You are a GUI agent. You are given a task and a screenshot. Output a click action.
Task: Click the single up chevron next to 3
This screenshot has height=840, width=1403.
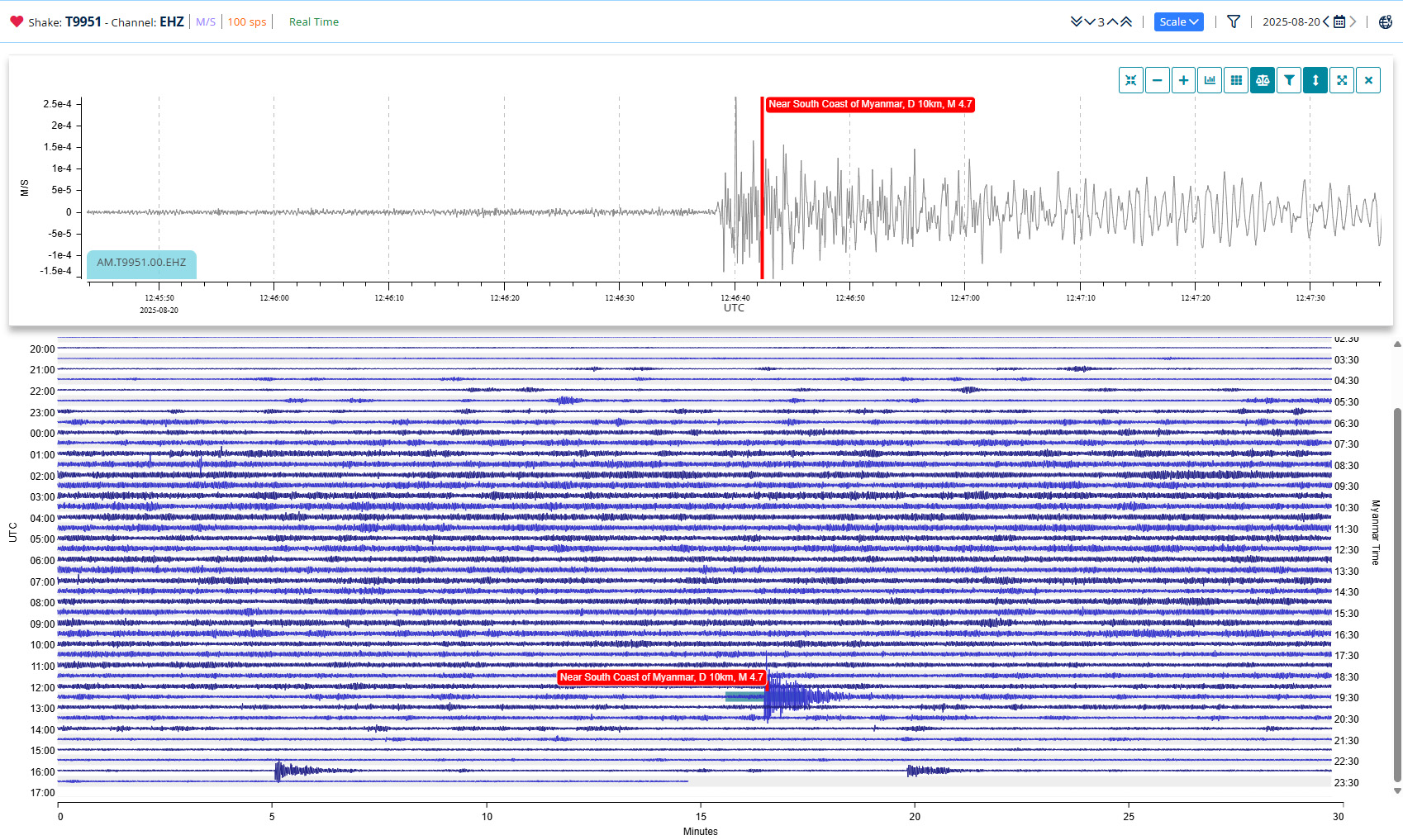(x=1112, y=21)
